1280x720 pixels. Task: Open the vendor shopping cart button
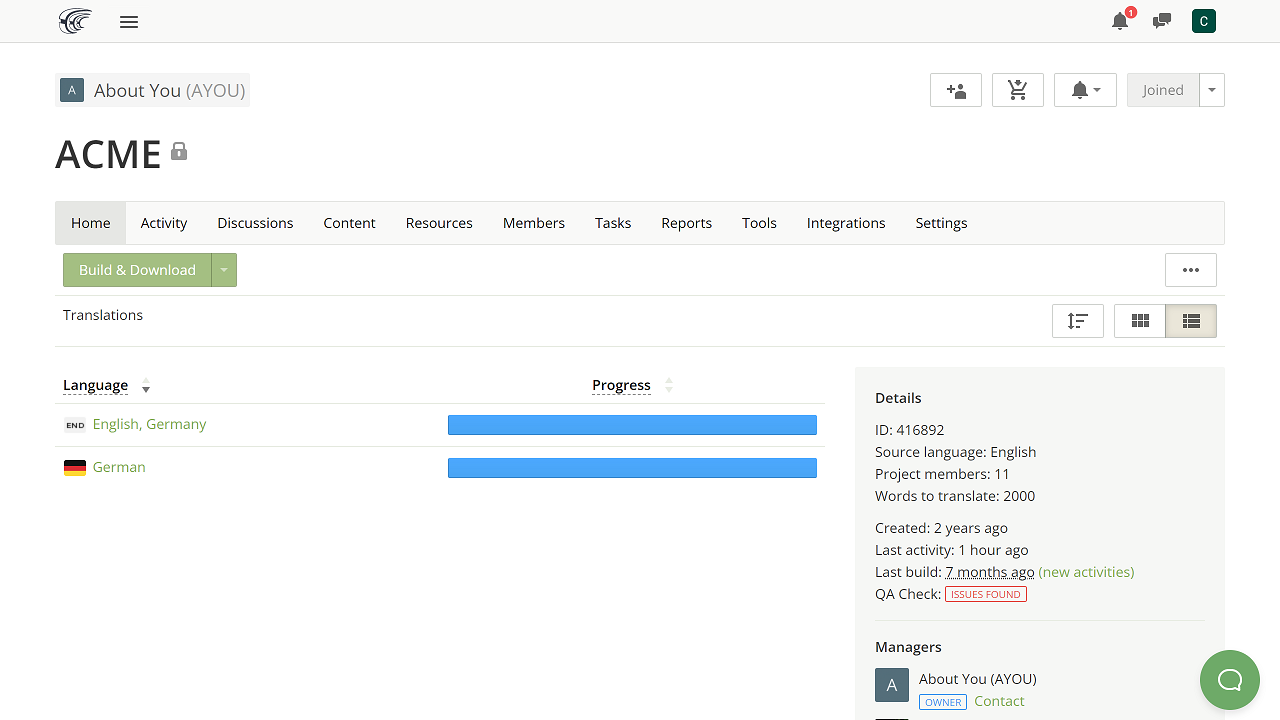(x=1018, y=90)
